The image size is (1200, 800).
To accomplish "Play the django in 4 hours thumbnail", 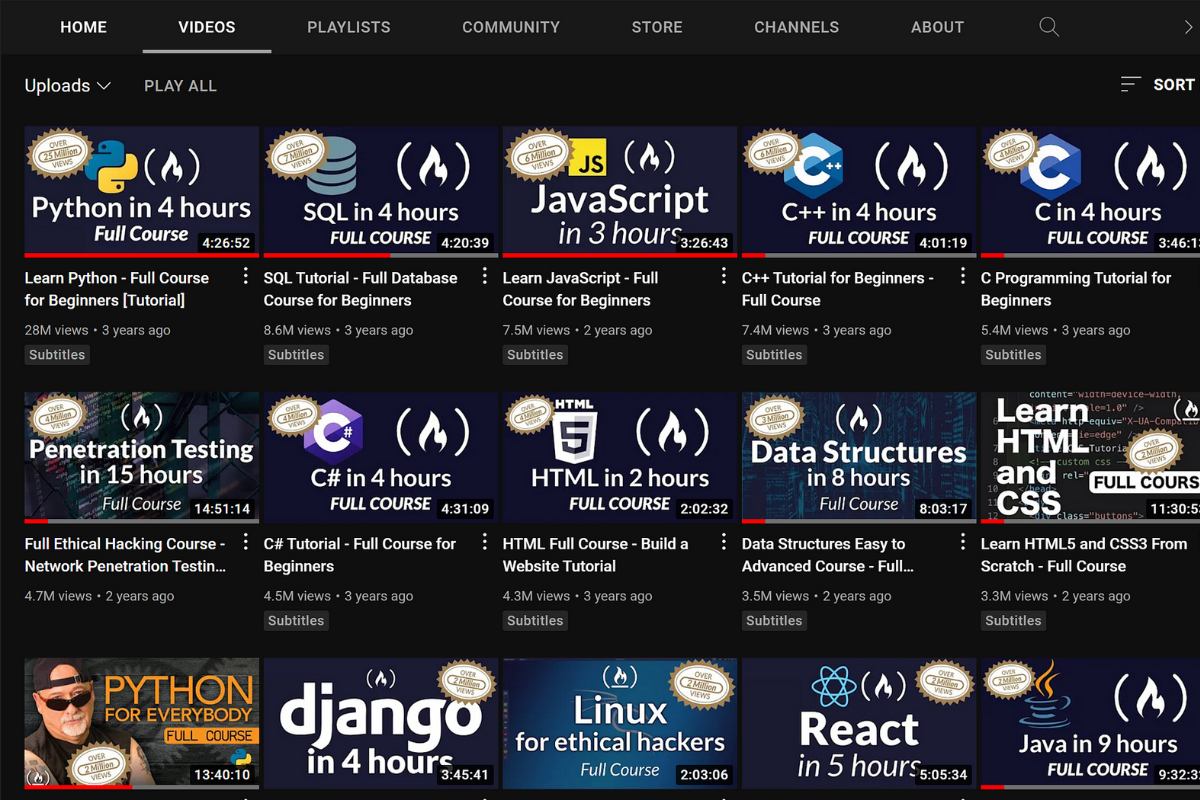I will coord(380,723).
